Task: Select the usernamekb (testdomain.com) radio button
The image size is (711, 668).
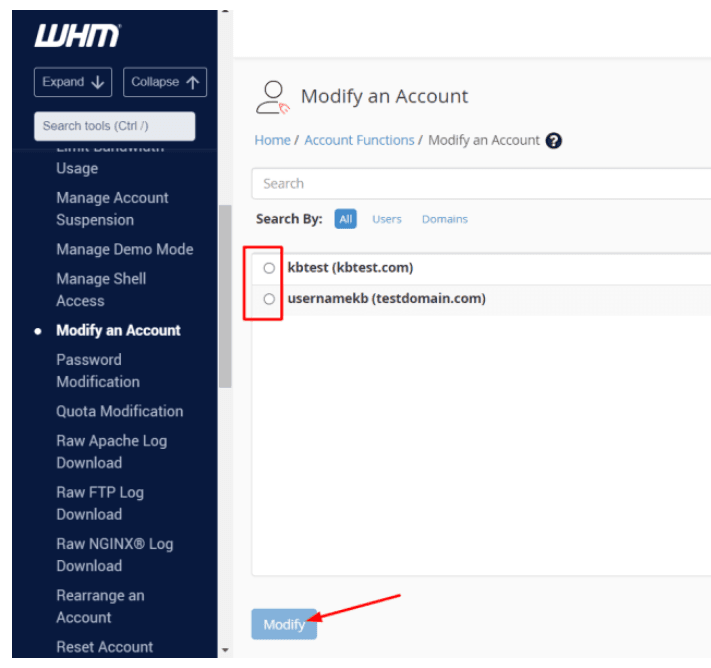Action: tap(269, 299)
